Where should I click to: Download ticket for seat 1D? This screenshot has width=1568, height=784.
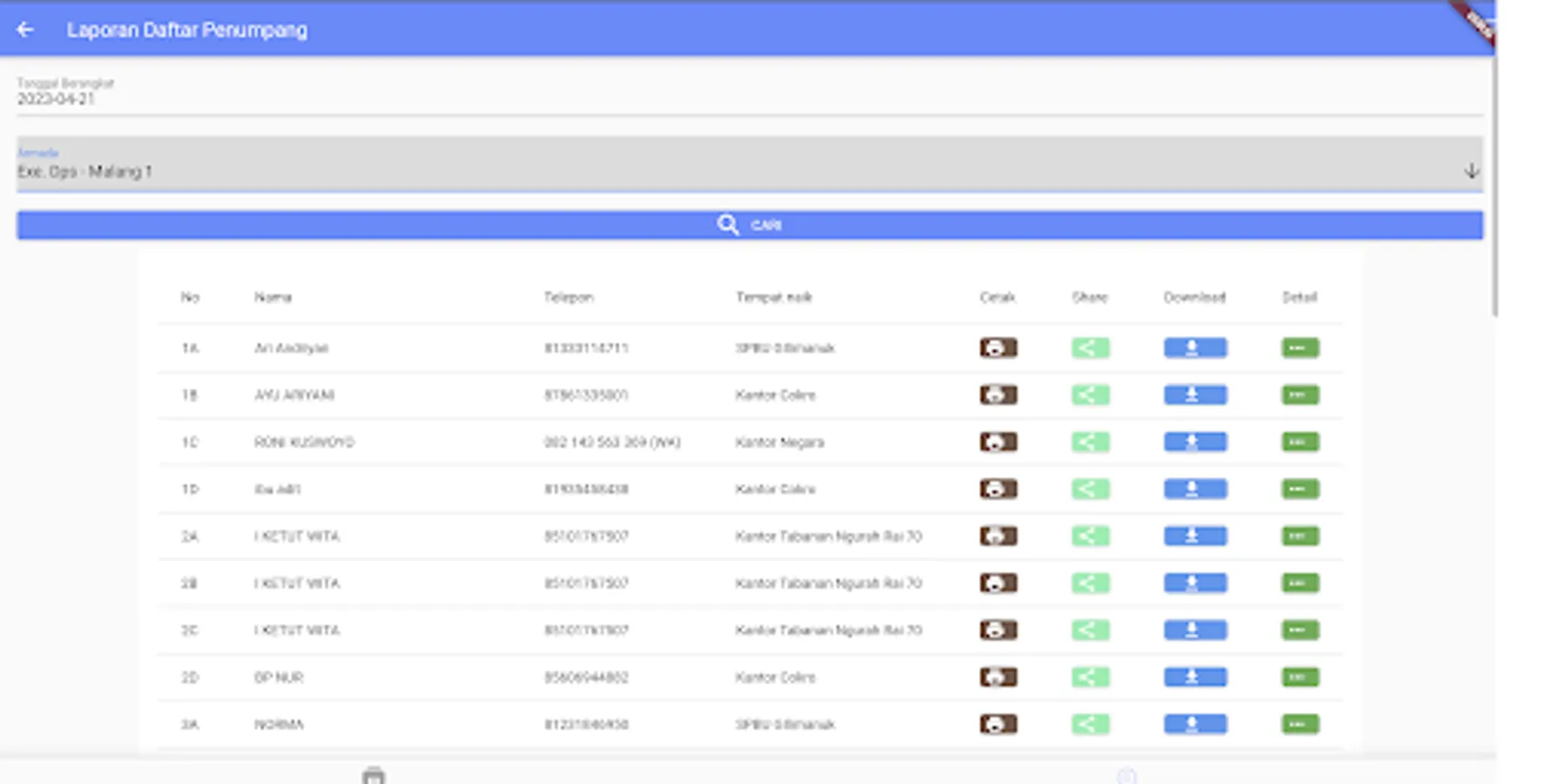point(1195,490)
